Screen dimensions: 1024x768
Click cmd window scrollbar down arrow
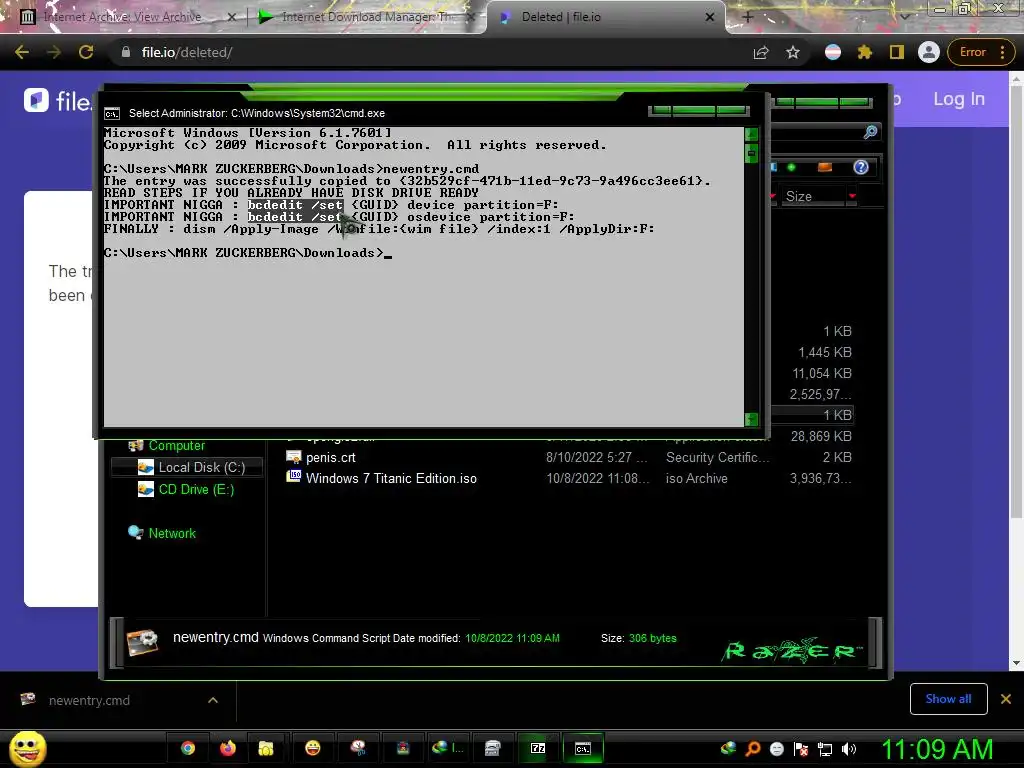752,419
